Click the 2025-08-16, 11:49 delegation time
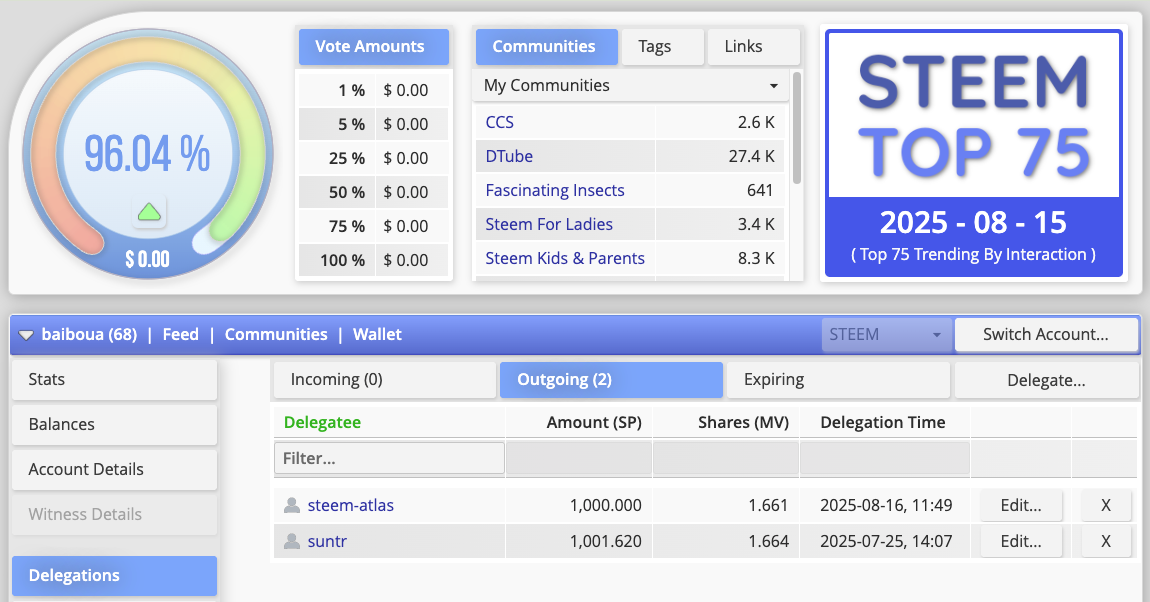The width and height of the screenshot is (1150, 602). pyautogui.click(x=886, y=505)
